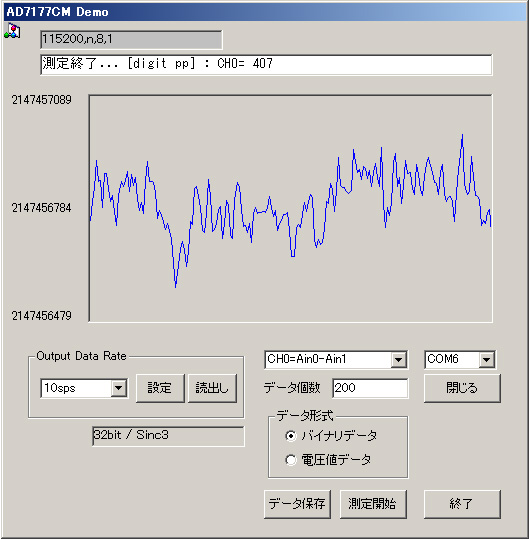Viewport: 530px width, 540px height.
Task: Click the 終了 button to exit
Action: click(x=462, y=504)
